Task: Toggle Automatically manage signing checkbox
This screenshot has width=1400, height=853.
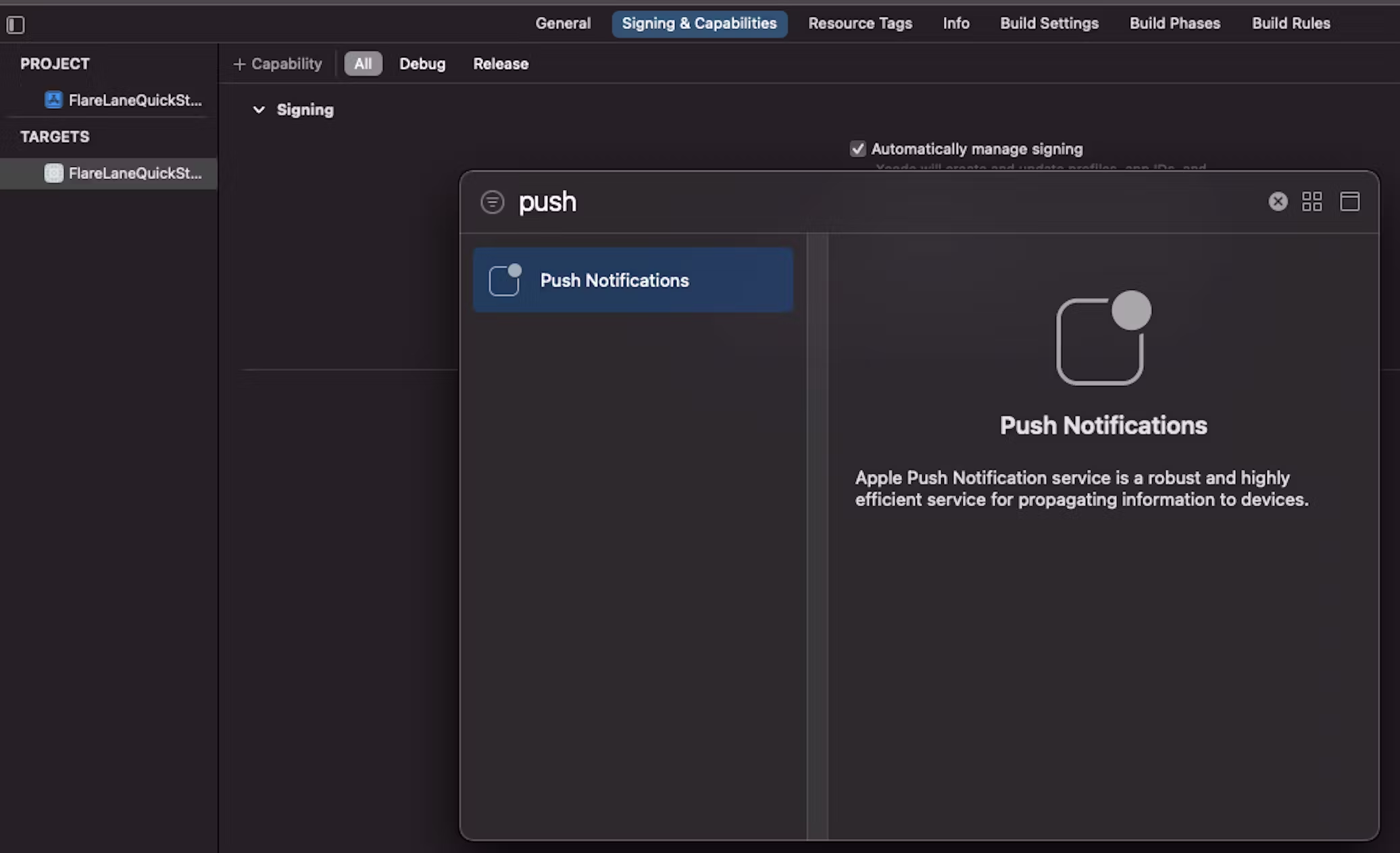Action: (x=857, y=149)
